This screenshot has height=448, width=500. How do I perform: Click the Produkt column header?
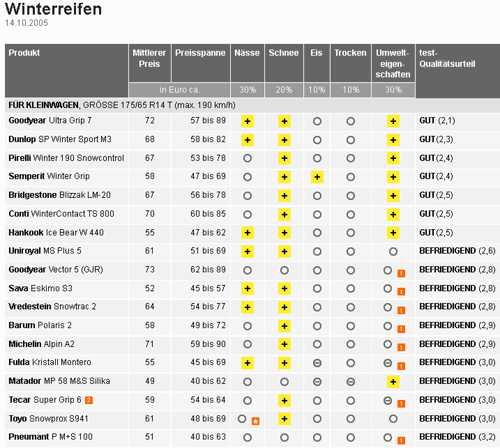point(66,71)
